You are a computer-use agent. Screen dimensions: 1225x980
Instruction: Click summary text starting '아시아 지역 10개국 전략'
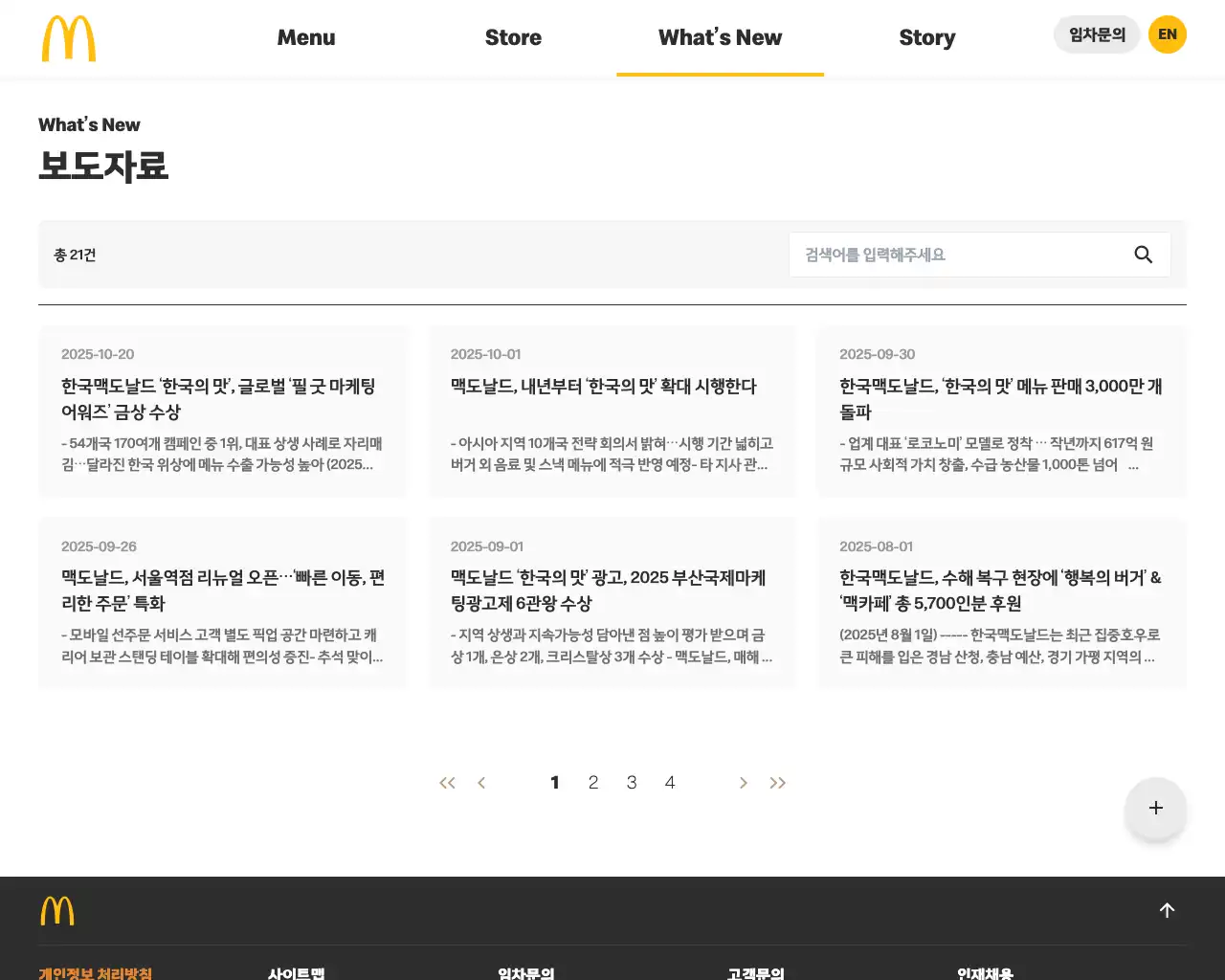click(612, 455)
